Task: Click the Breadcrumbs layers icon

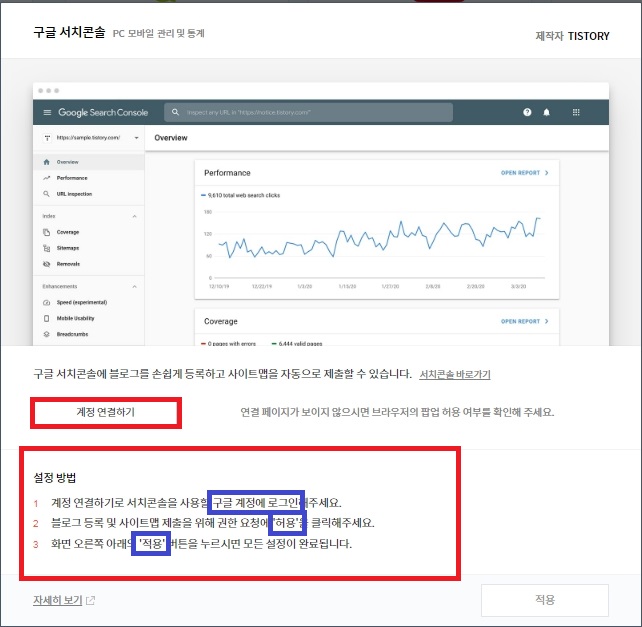Action: 46,334
